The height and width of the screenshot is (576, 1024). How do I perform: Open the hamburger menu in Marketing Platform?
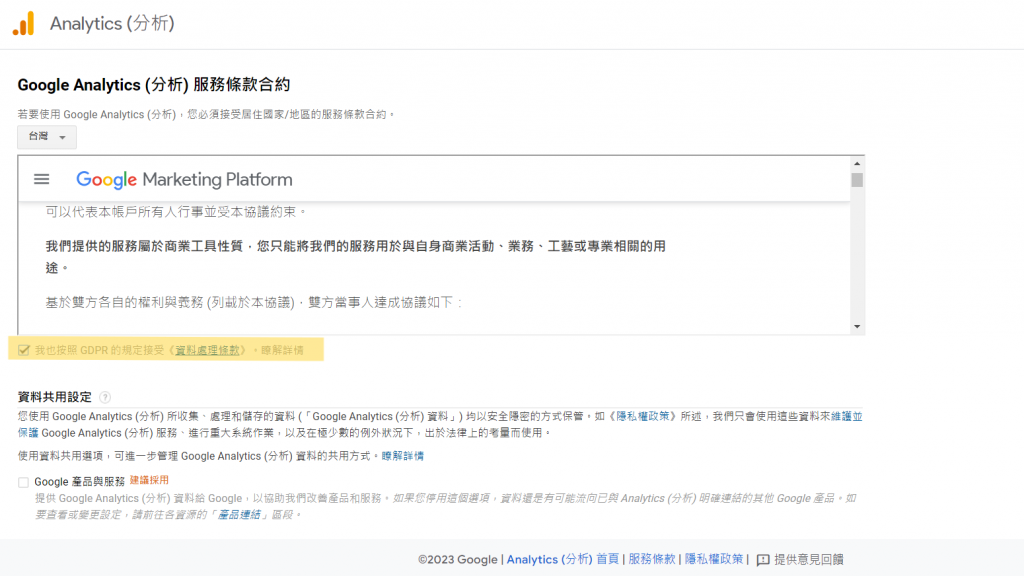[42, 179]
